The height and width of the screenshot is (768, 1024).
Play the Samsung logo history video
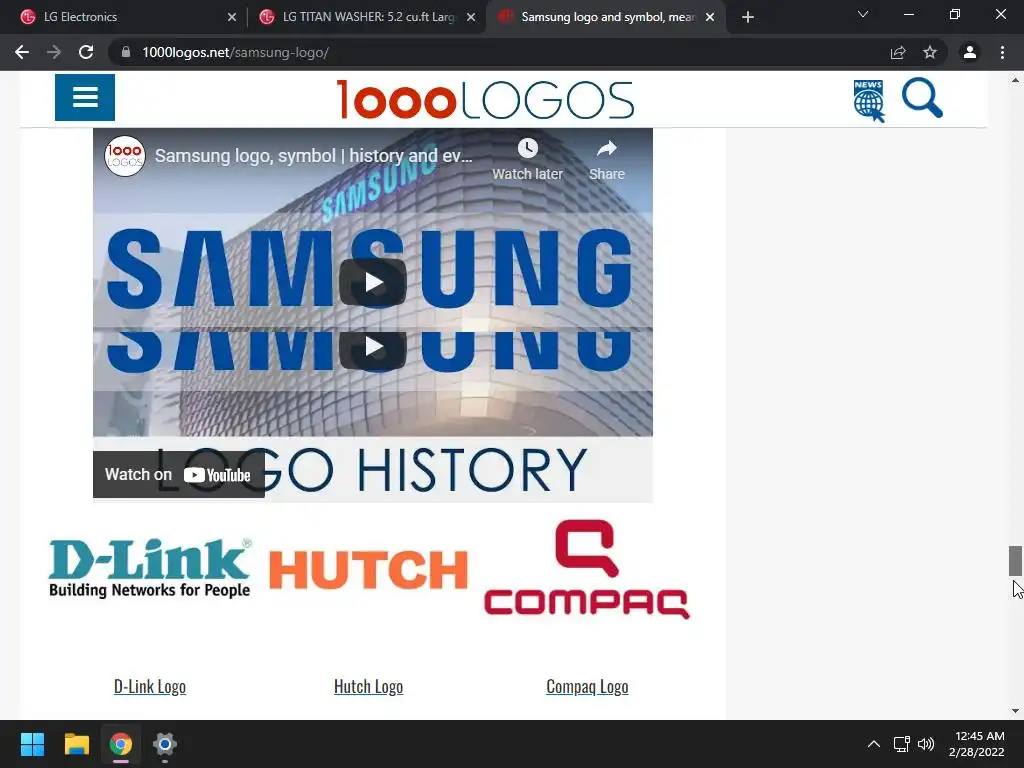[373, 283]
